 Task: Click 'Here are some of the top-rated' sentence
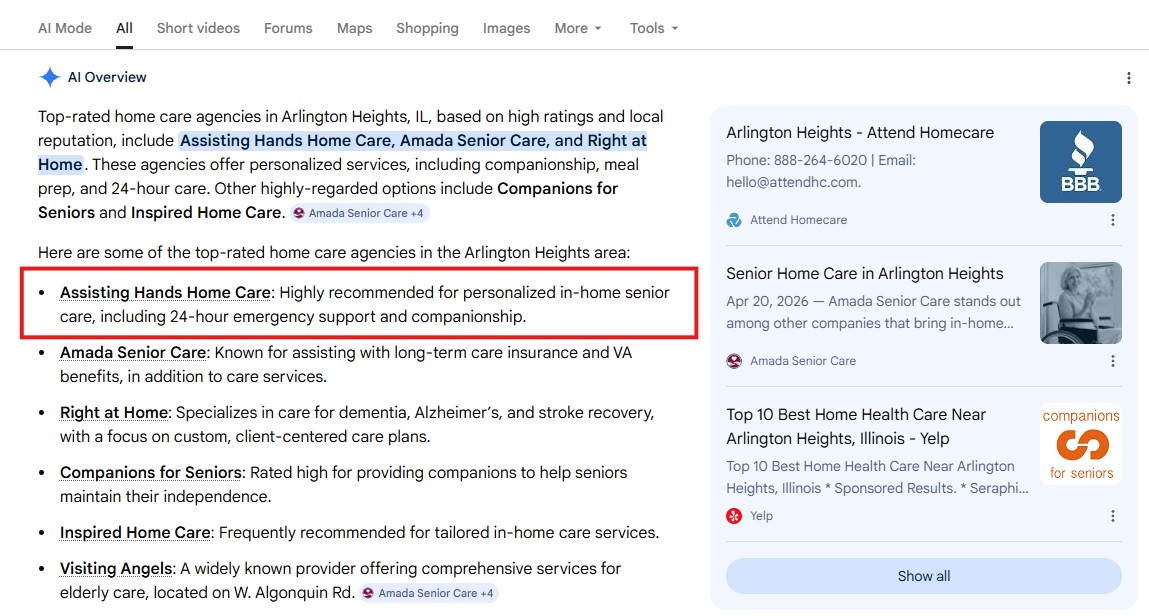click(334, 252)
